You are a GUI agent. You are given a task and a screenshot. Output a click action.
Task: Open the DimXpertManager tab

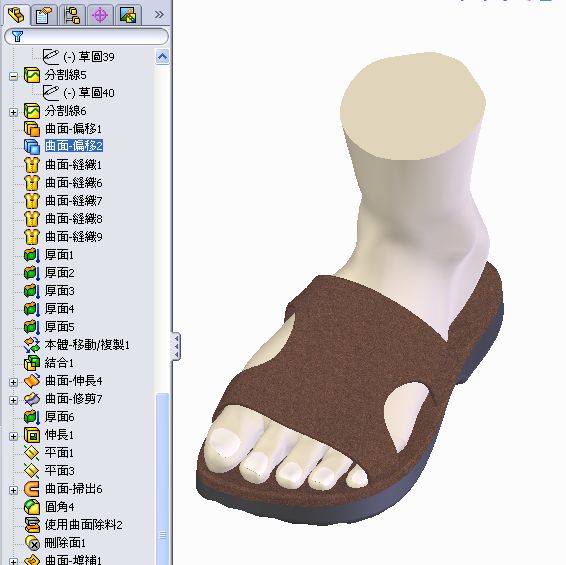click(100, 16)
